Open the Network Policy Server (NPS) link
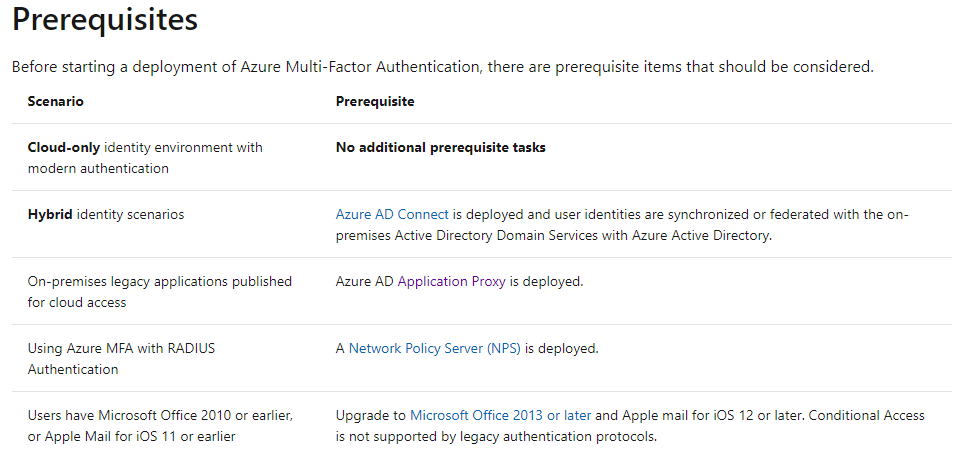Screen dimensions: 965x458 point(434,348)
